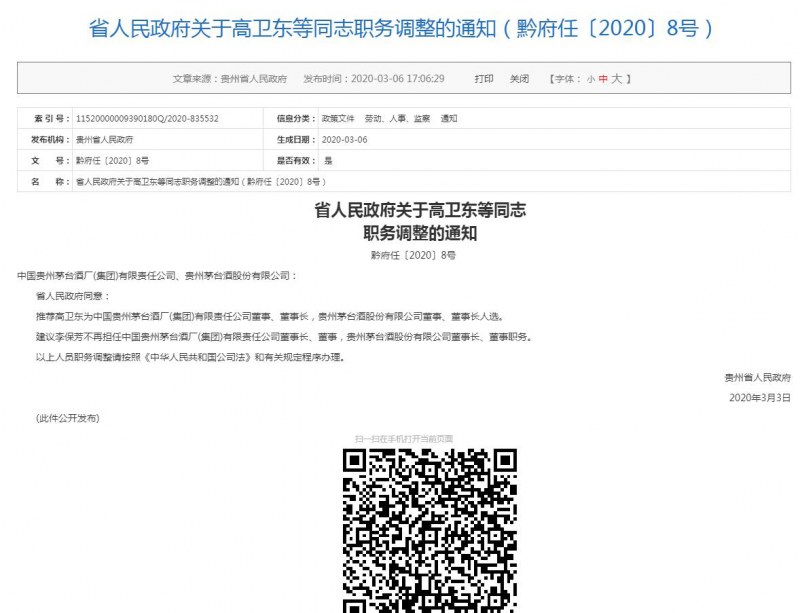Click the blue page title heading
Image resolution: width=800 pixels, height=613 pixels.
pyautogui.click(x=401, y=28)
